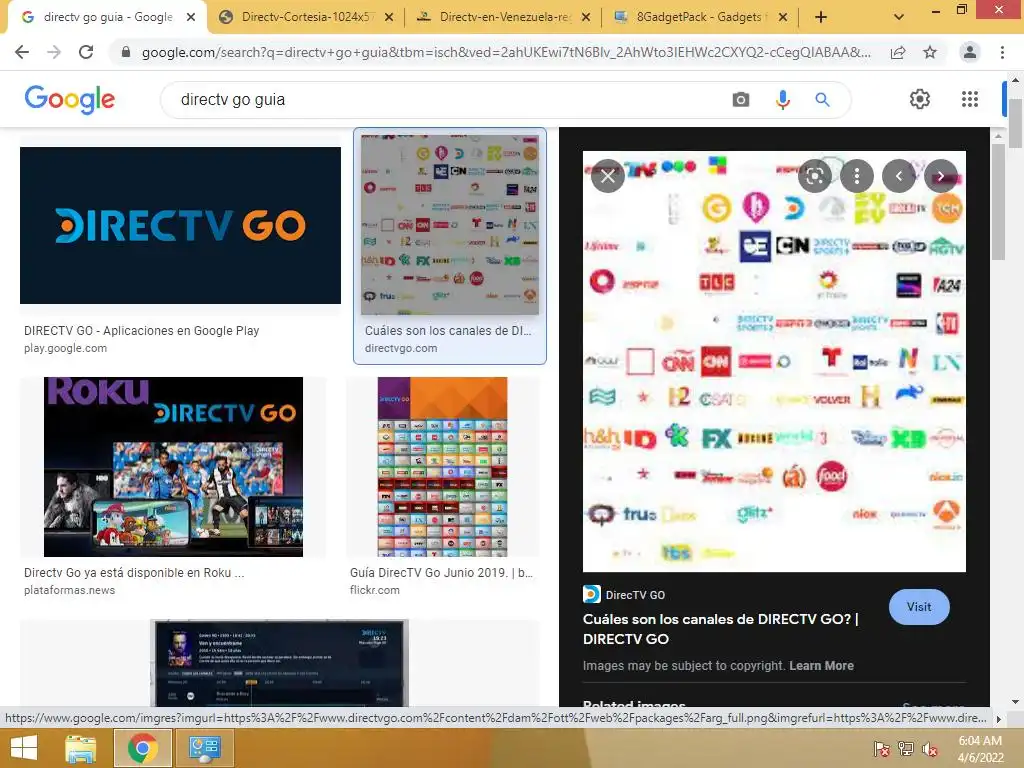The height and width of the screenshot is (768, 1024).
Task: Open File Explorer from taskbar
Action: pos(81,748)
